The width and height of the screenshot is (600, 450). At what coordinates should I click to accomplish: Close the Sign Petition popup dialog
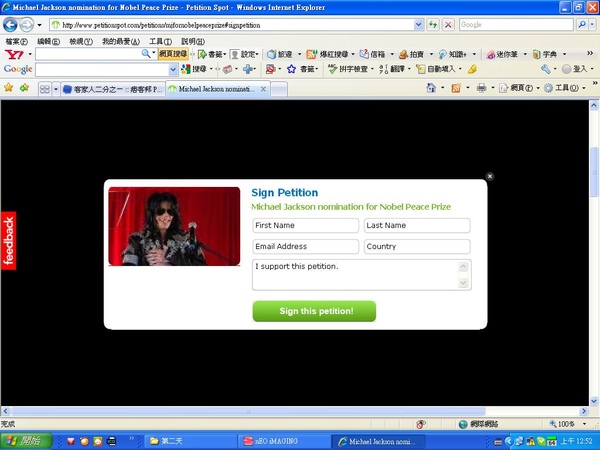coord(489,176)
